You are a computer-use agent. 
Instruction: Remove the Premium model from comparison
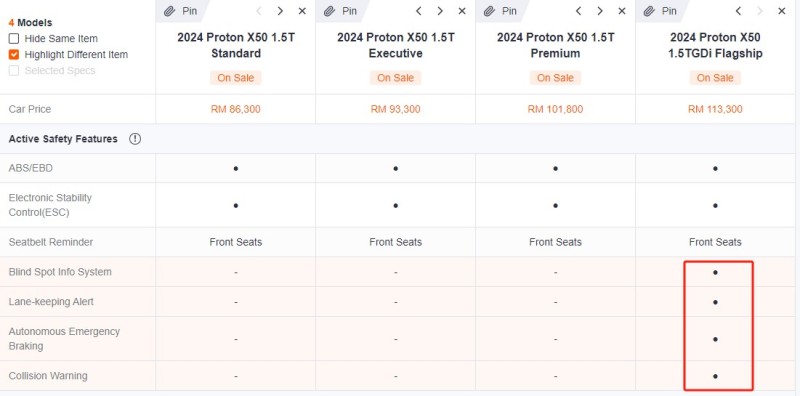[622, 11]
